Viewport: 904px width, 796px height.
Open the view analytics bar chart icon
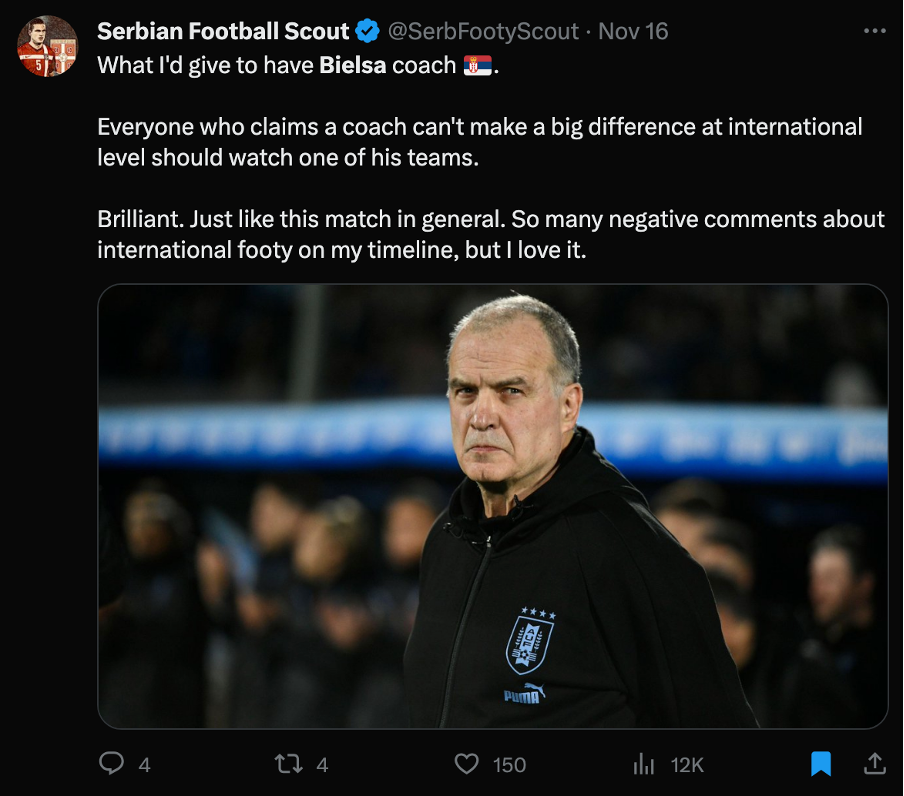(644, 764)
